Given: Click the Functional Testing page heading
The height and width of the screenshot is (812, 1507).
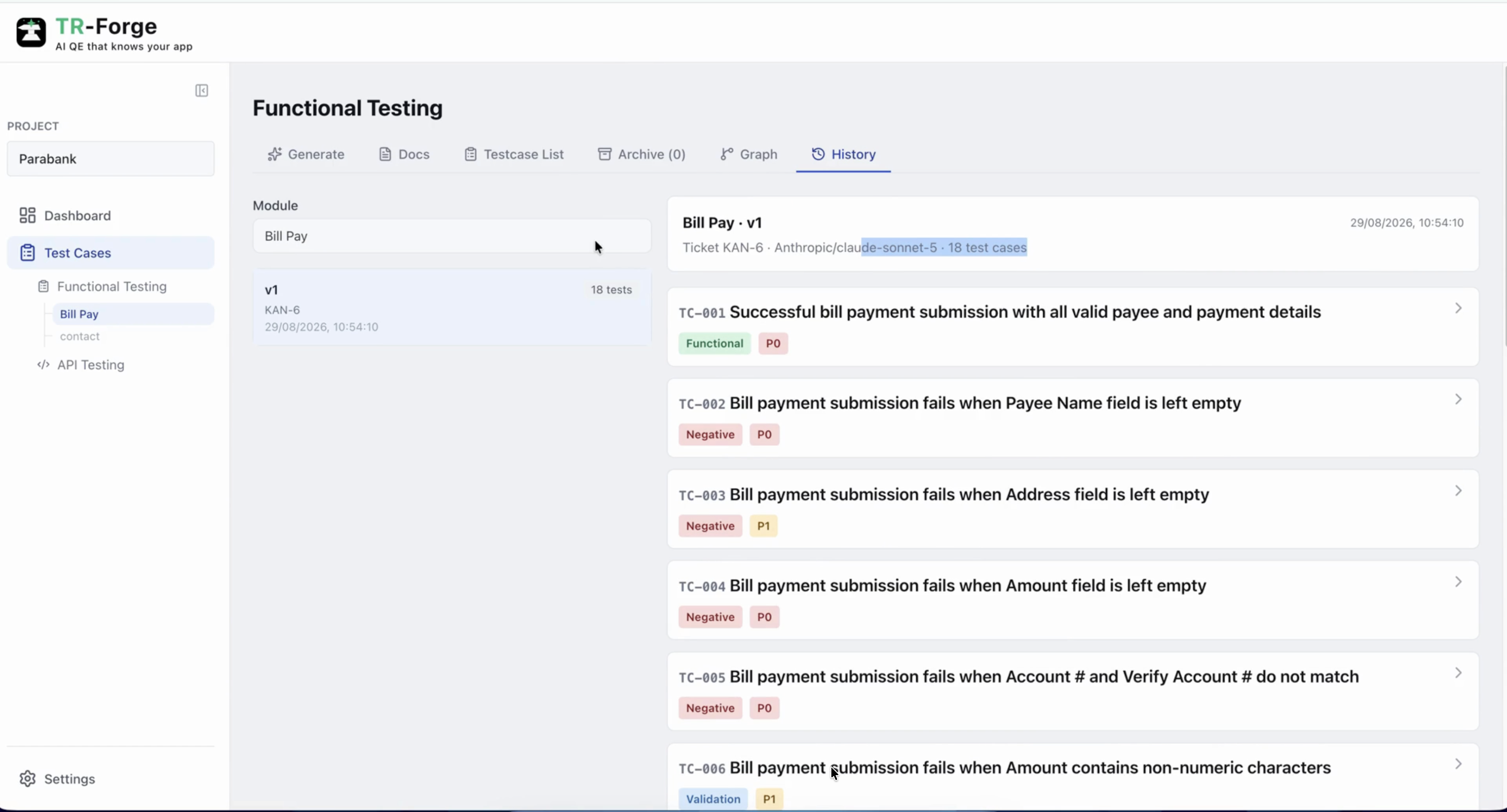Looking at the screenshot, I should pos(347,108).
